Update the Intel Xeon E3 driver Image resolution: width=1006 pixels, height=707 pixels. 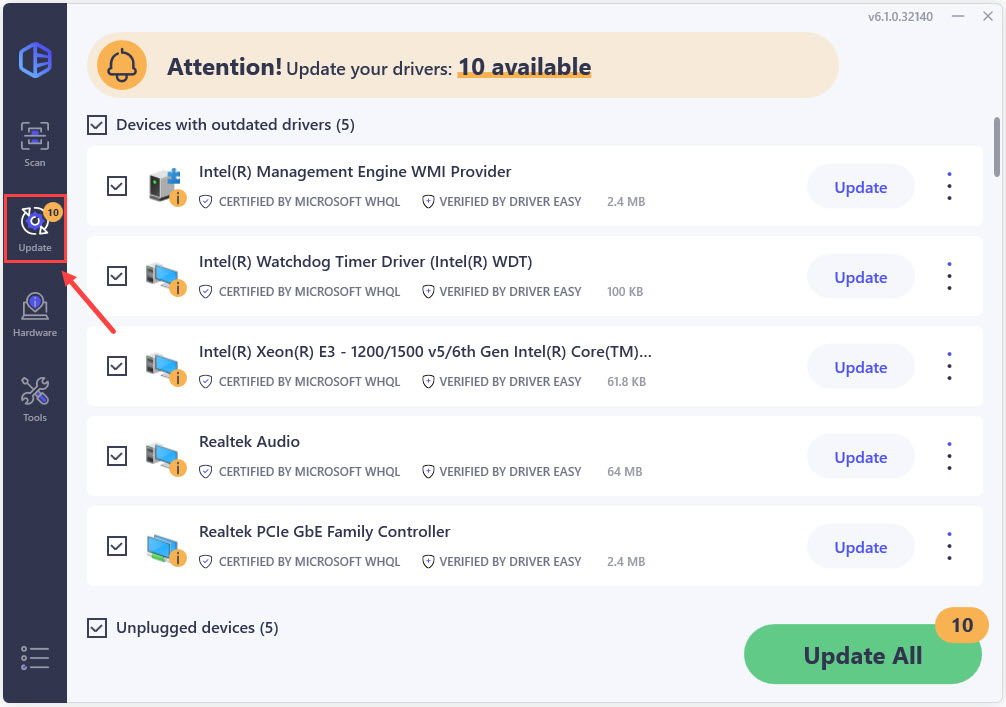tap(860, 367)
